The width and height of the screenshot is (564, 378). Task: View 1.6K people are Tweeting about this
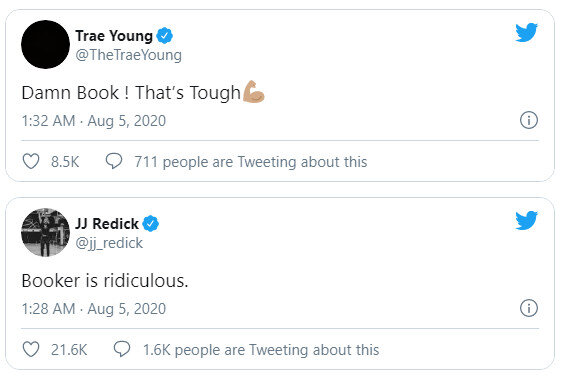[x=261, y=350]
